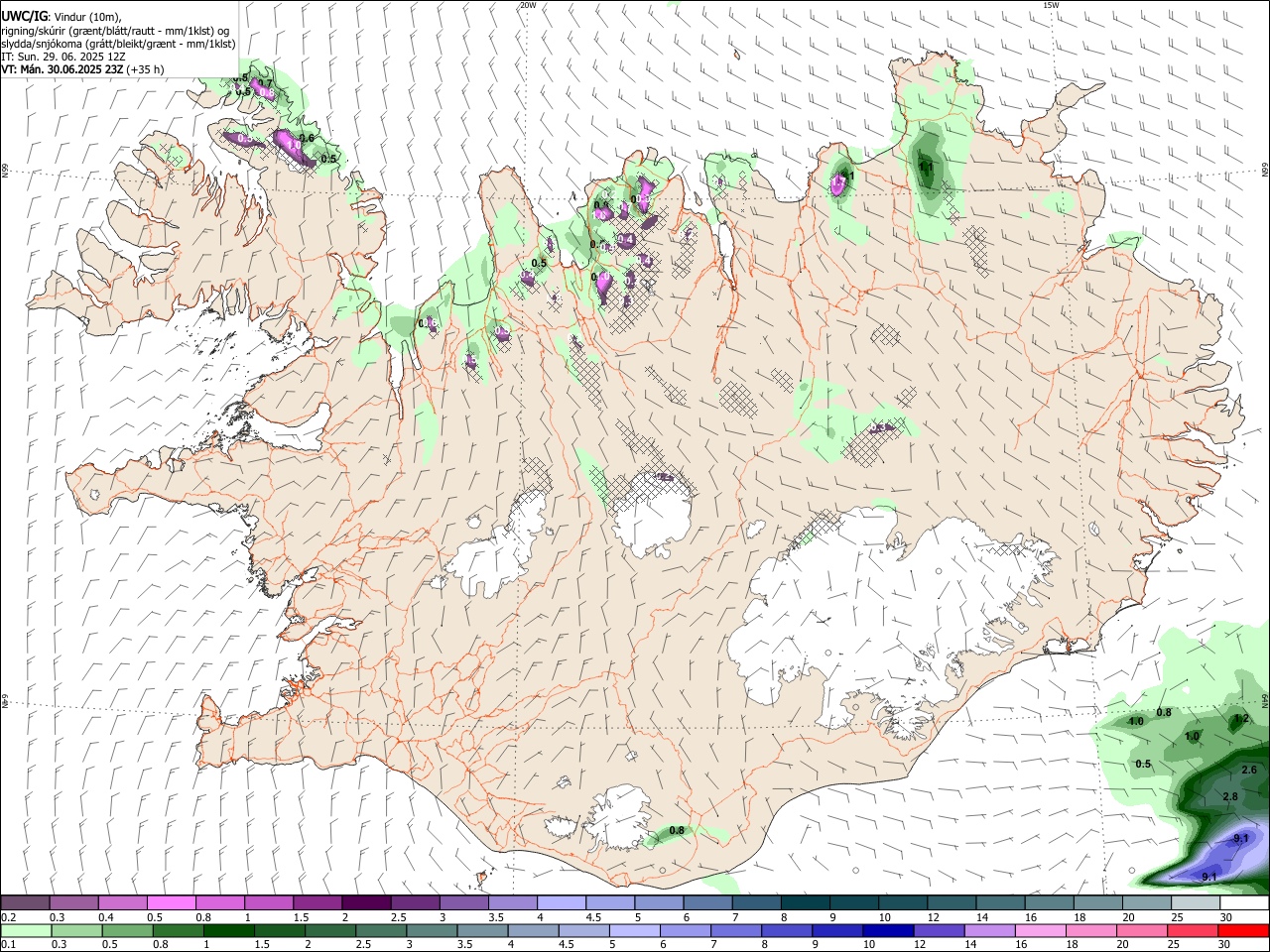1270x952 pixels.
Task: Click the '4.0' precipitation value on the map
Action: pyautogui.click(x=1137, y=721)
